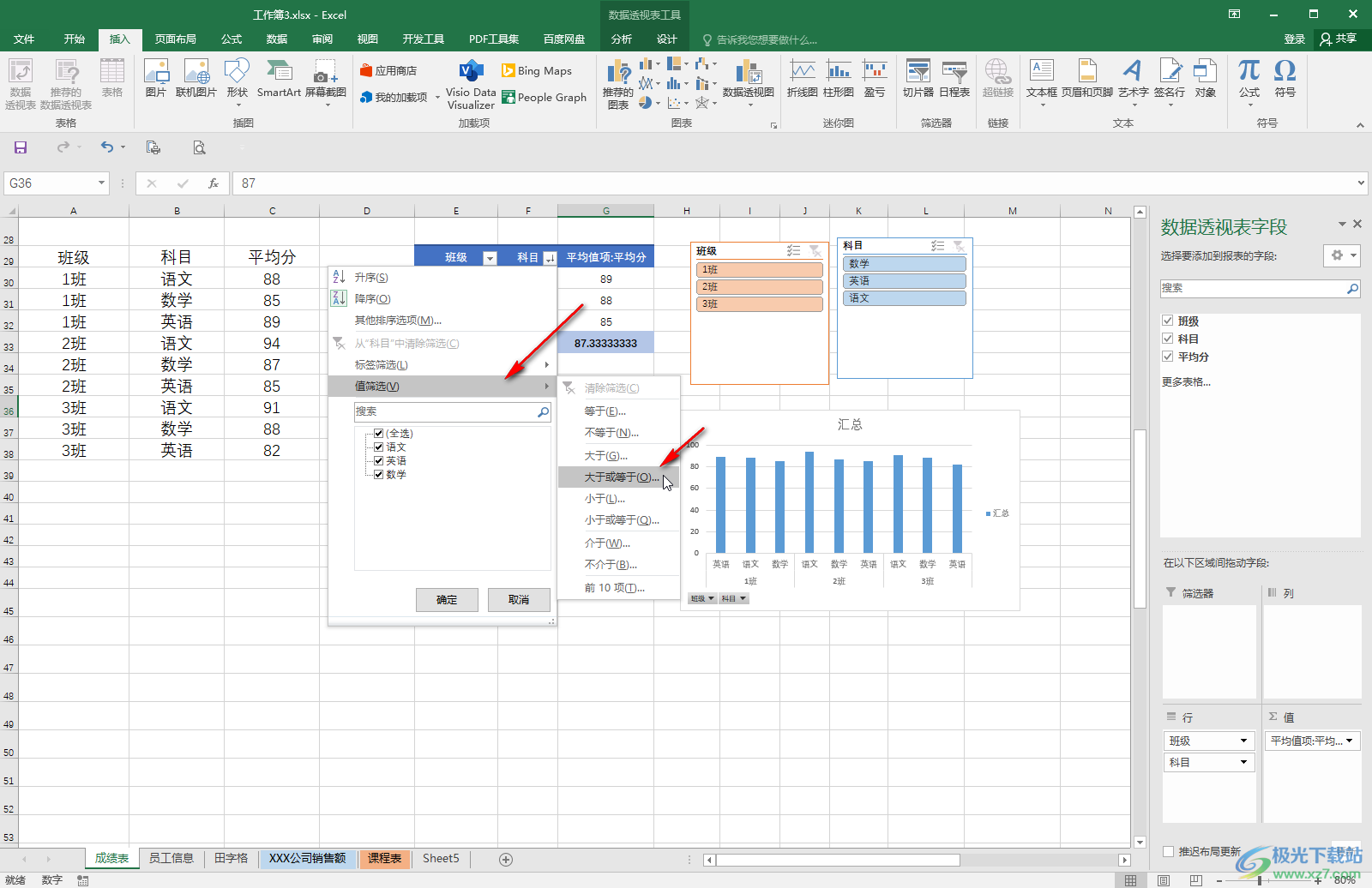
Task: Uncheck 语文 in the filter list
Action: [378, 447]
